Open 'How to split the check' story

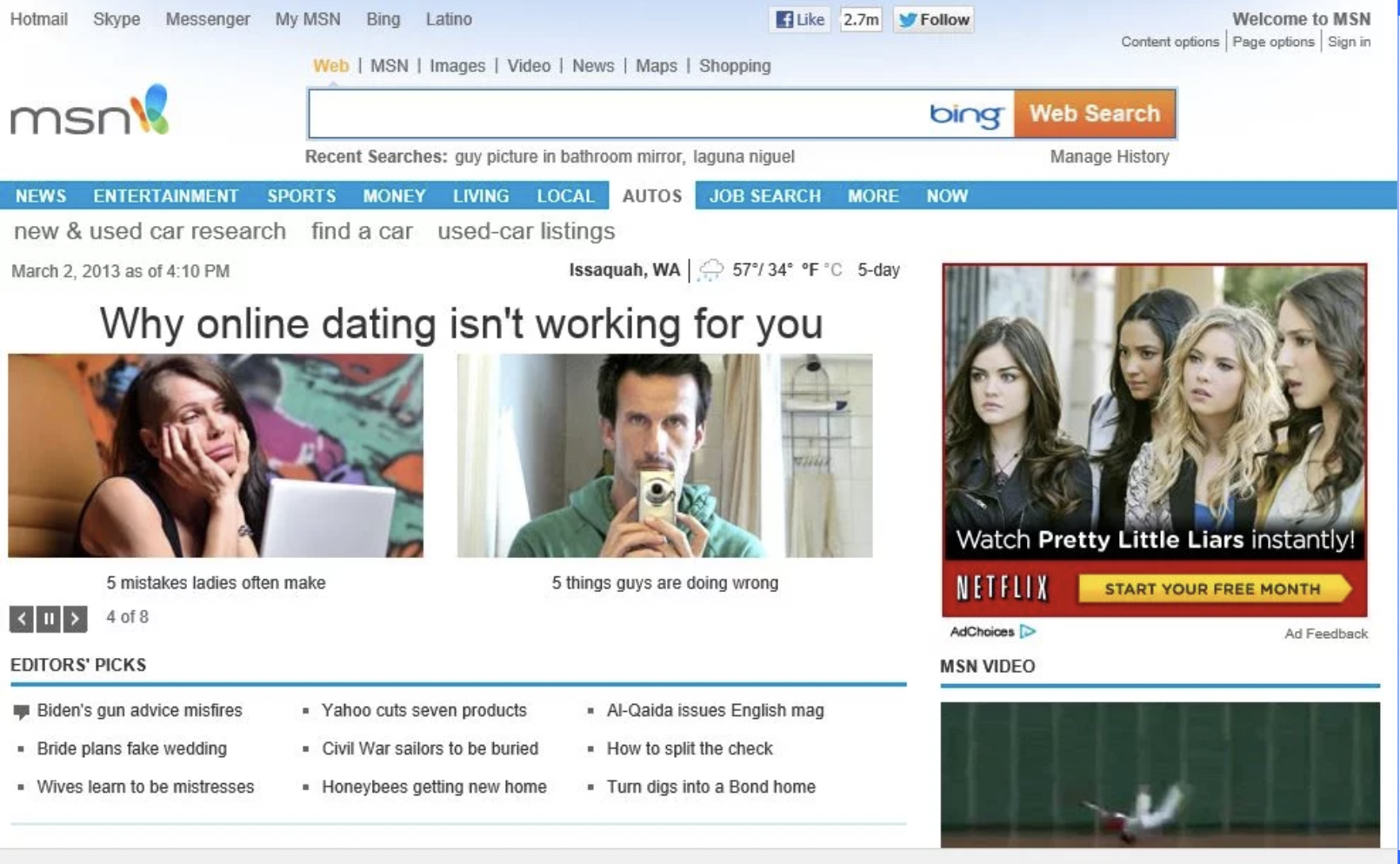coord(690,749)
